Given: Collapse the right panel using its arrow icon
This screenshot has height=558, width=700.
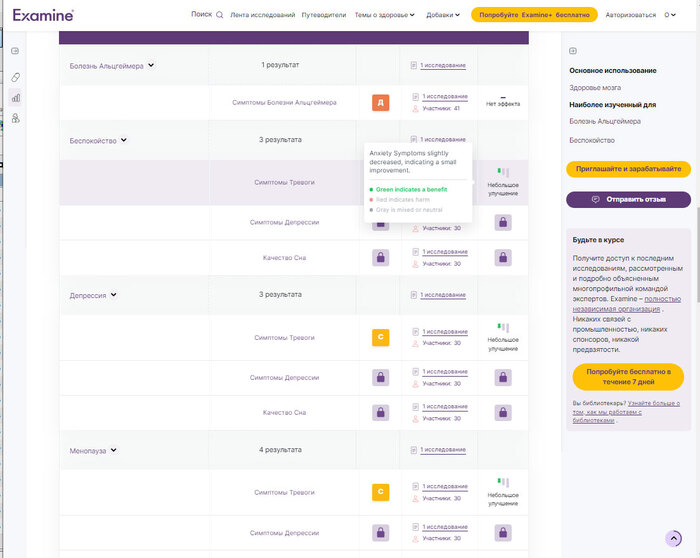Looking at the screenshot, I should point(573,51).
